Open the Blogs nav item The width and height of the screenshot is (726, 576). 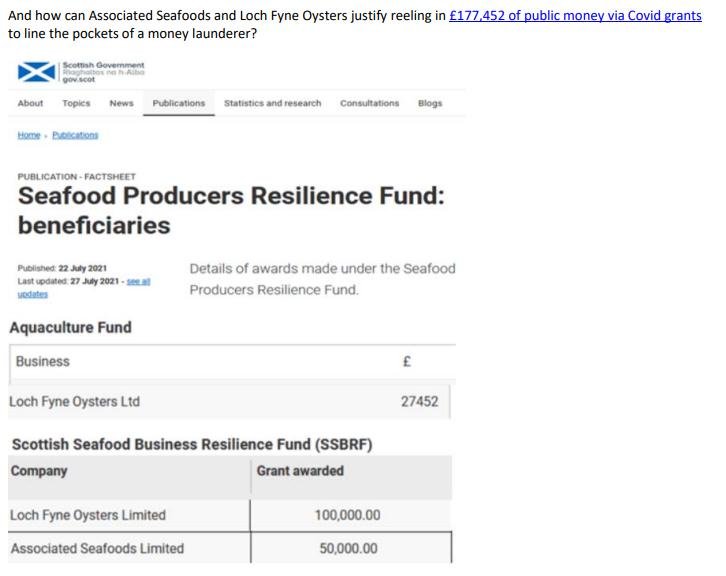430,104
